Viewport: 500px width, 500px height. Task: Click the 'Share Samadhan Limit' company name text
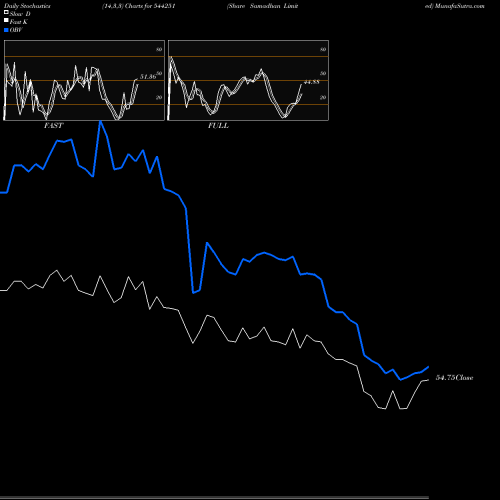pyautogui.click(x=263, y=6)
